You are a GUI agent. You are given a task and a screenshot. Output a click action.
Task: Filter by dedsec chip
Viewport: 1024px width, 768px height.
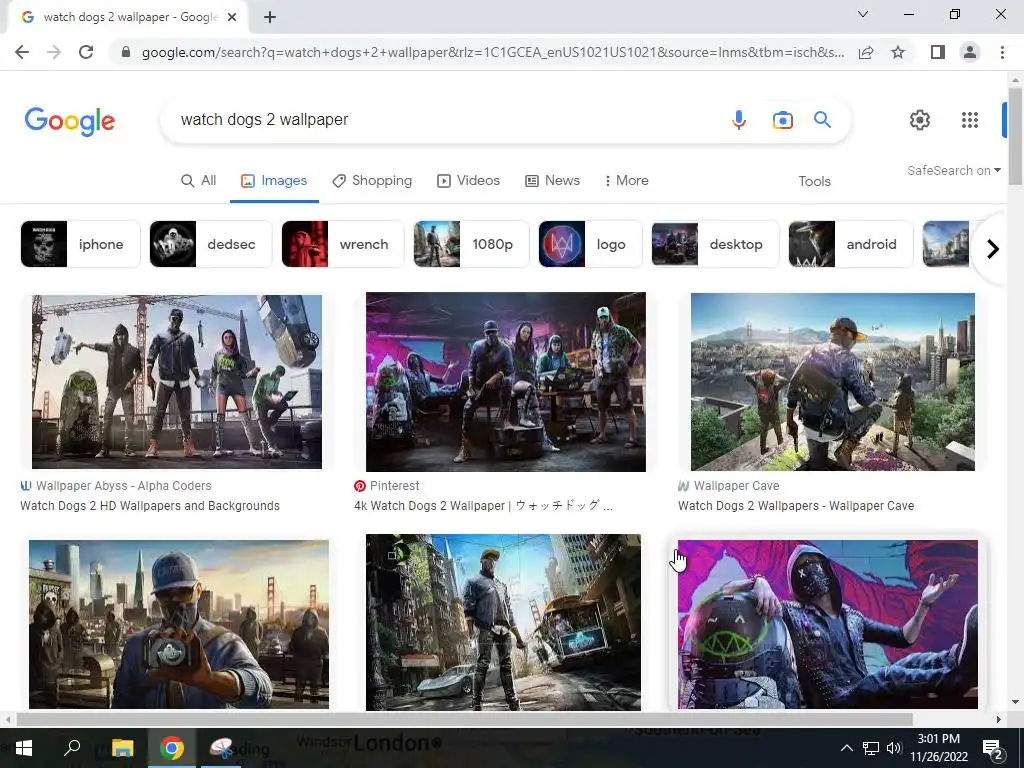tap(210, 244)
